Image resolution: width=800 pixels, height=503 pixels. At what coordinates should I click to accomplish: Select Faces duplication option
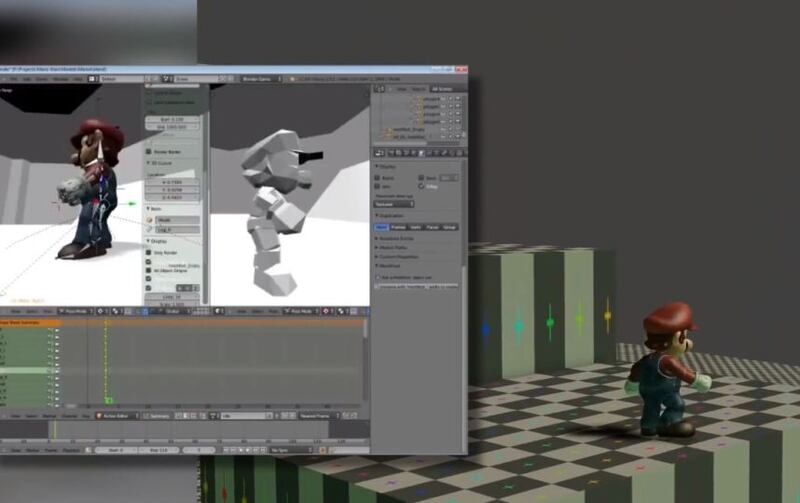(432, 227)
